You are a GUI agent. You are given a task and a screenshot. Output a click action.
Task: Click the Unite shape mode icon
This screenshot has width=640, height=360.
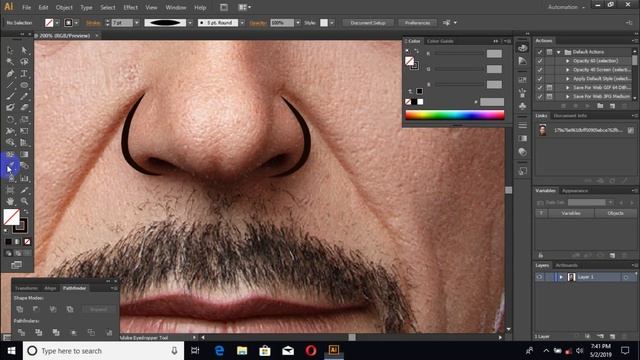[x=20, y=309]
